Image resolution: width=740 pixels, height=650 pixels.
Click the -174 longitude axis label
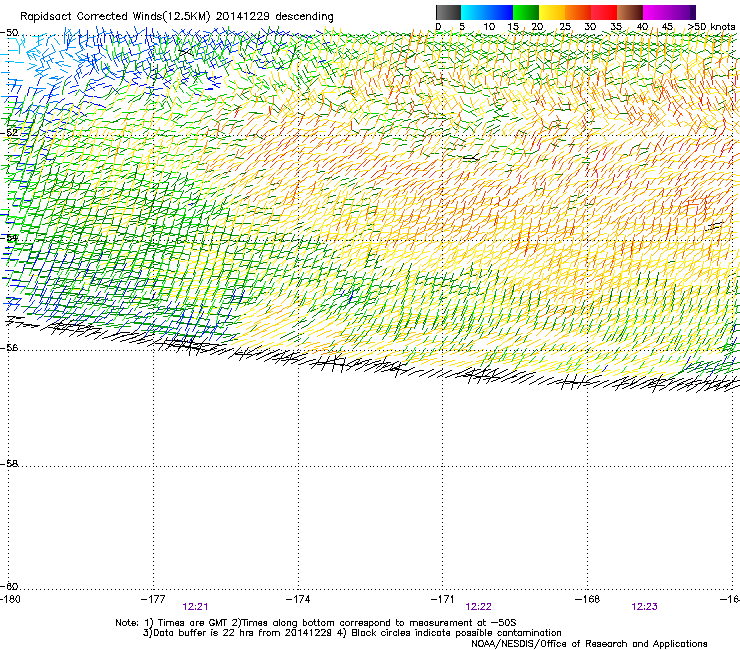tap(298, 599)
